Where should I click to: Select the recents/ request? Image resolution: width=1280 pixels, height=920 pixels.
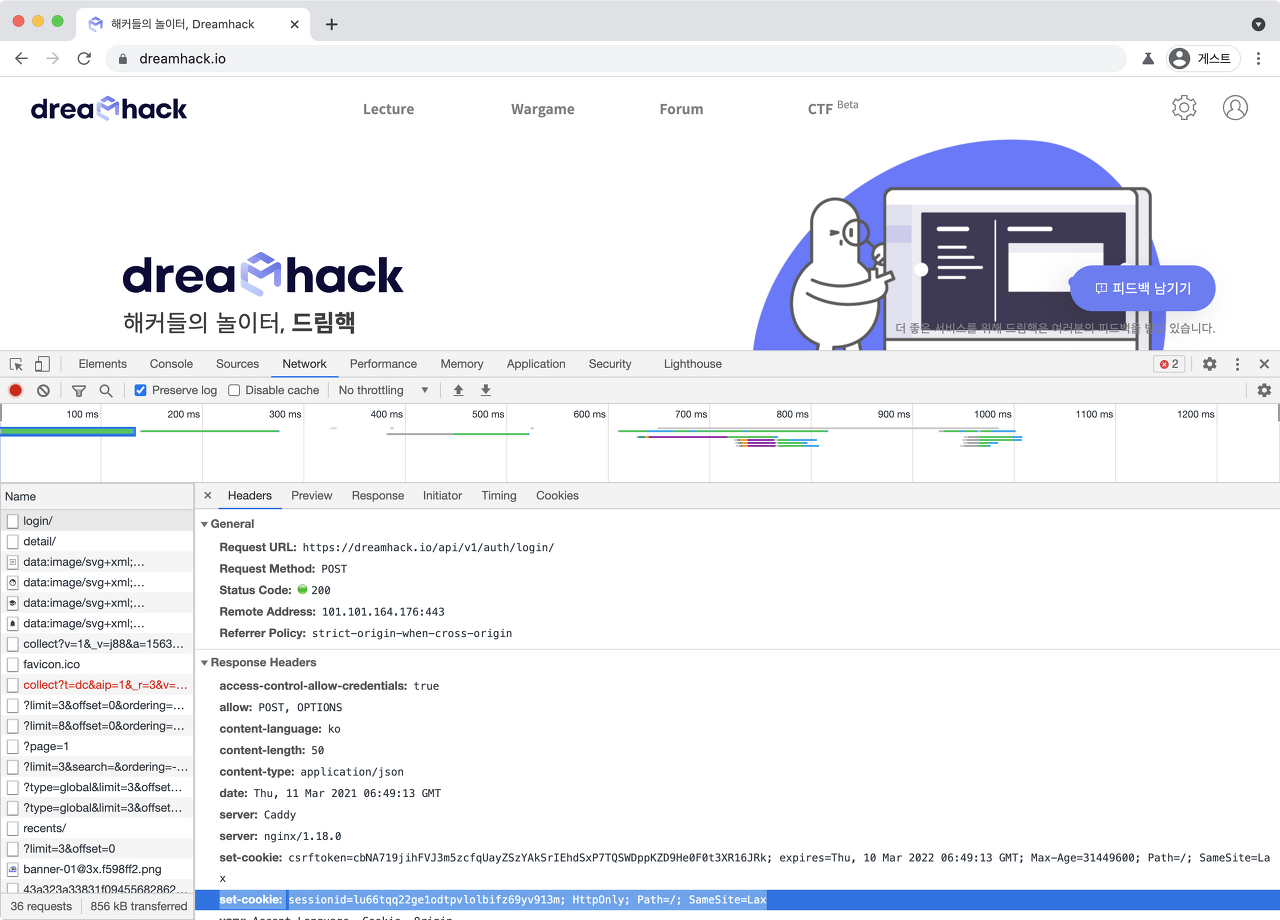pyautogui.click(x=97, y=828)
